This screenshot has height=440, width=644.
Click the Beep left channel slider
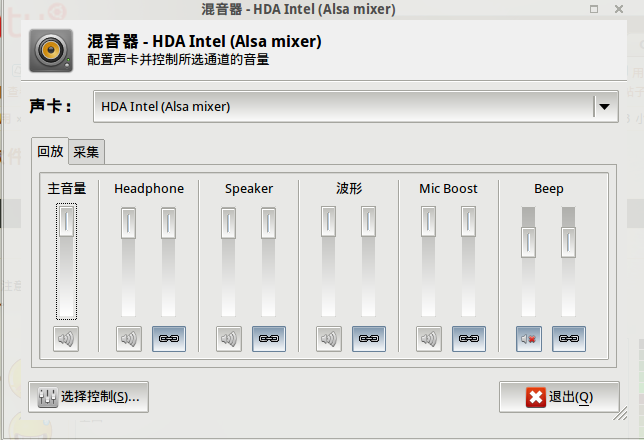point(528,242)
